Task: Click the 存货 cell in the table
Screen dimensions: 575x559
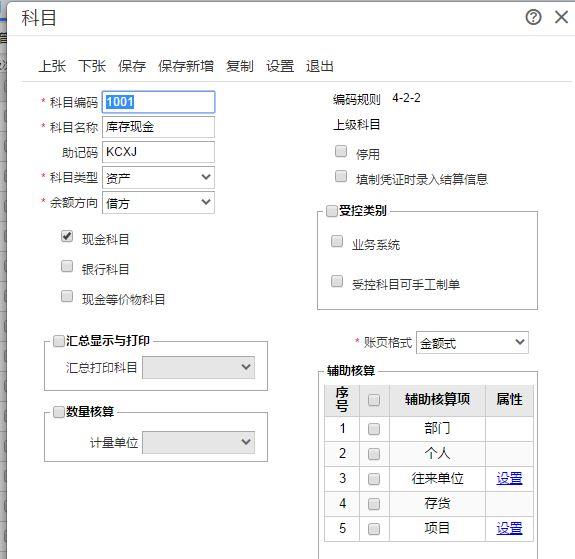Action: [437, 503]
